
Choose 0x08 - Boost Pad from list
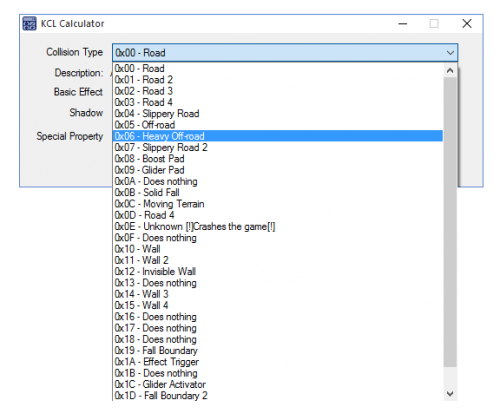278,159
